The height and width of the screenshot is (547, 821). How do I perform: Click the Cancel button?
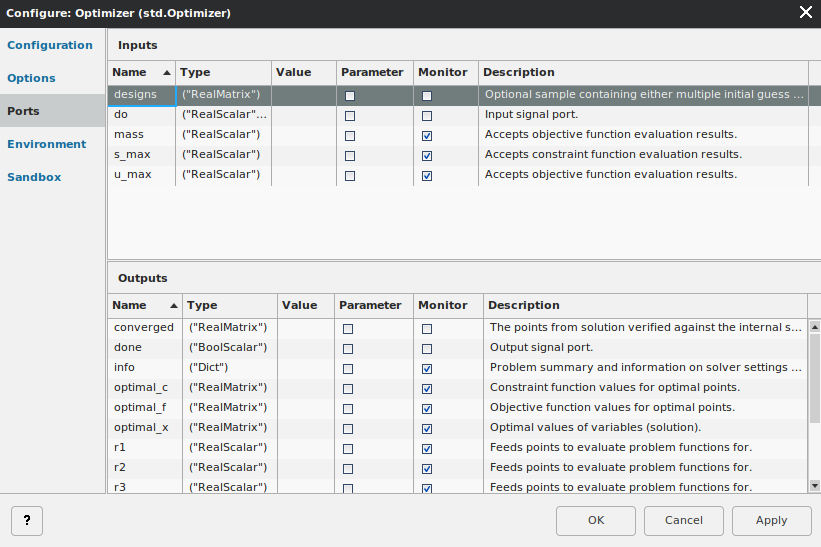point(684,520)
